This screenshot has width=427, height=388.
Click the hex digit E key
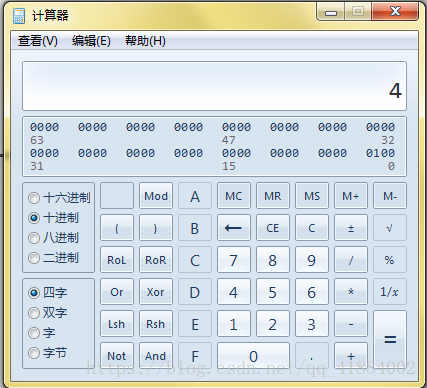pos(195,324)
